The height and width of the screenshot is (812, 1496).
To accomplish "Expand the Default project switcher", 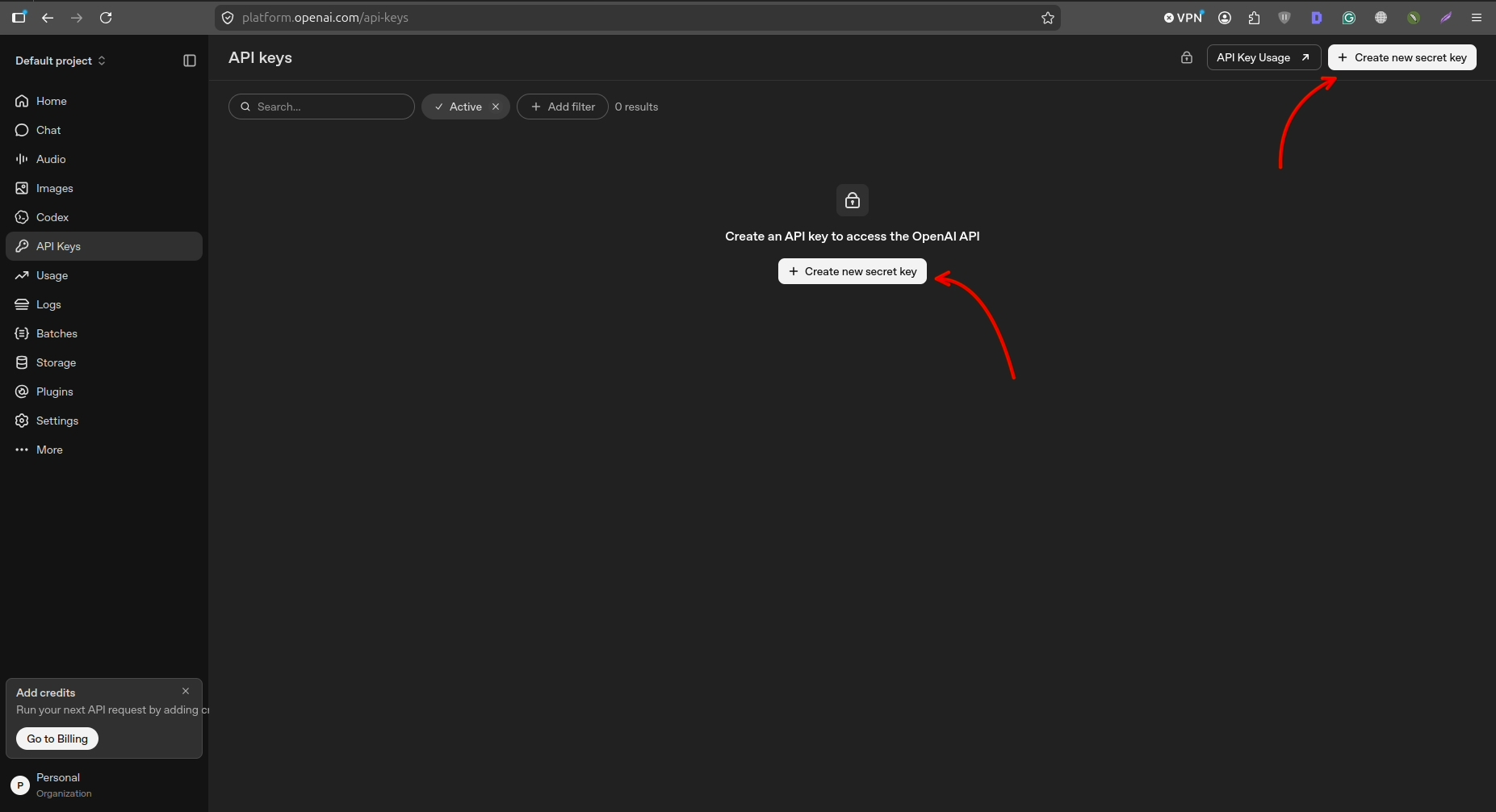I will [61, 61].
